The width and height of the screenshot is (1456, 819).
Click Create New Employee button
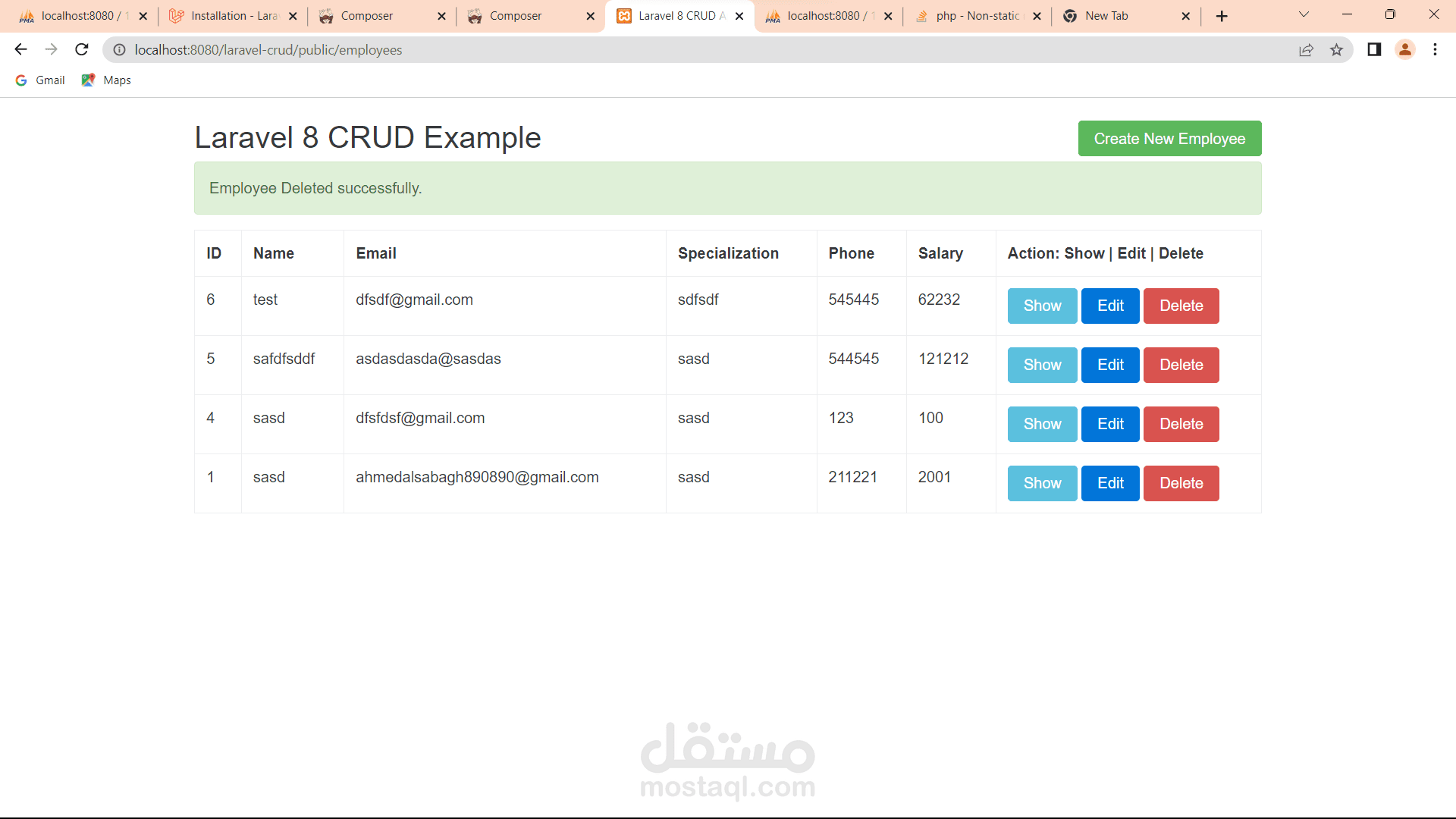(x=1169, y=139)
